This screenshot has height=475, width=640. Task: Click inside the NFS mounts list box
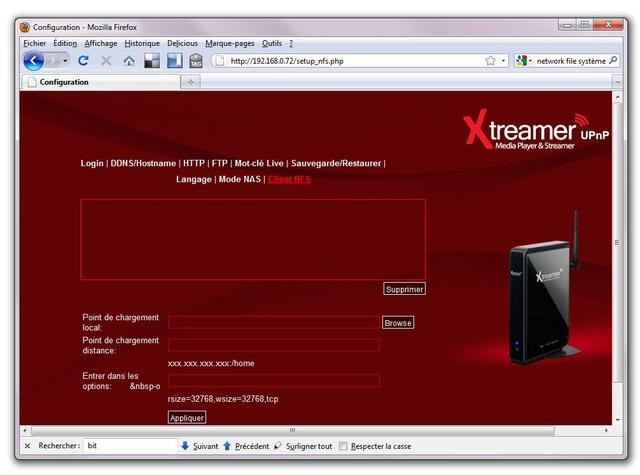[253, 240]
